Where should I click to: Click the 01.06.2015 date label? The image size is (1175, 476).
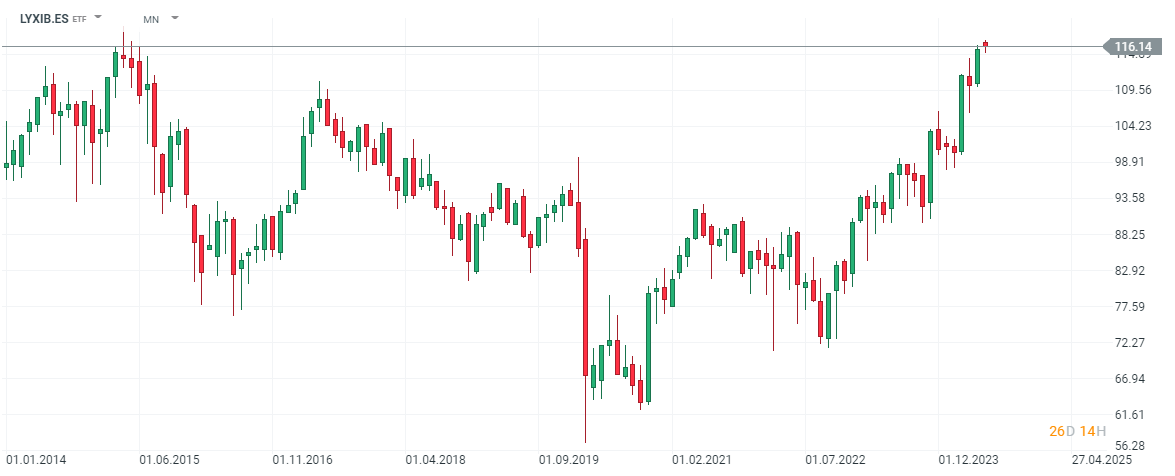click(x=169, y=460)
